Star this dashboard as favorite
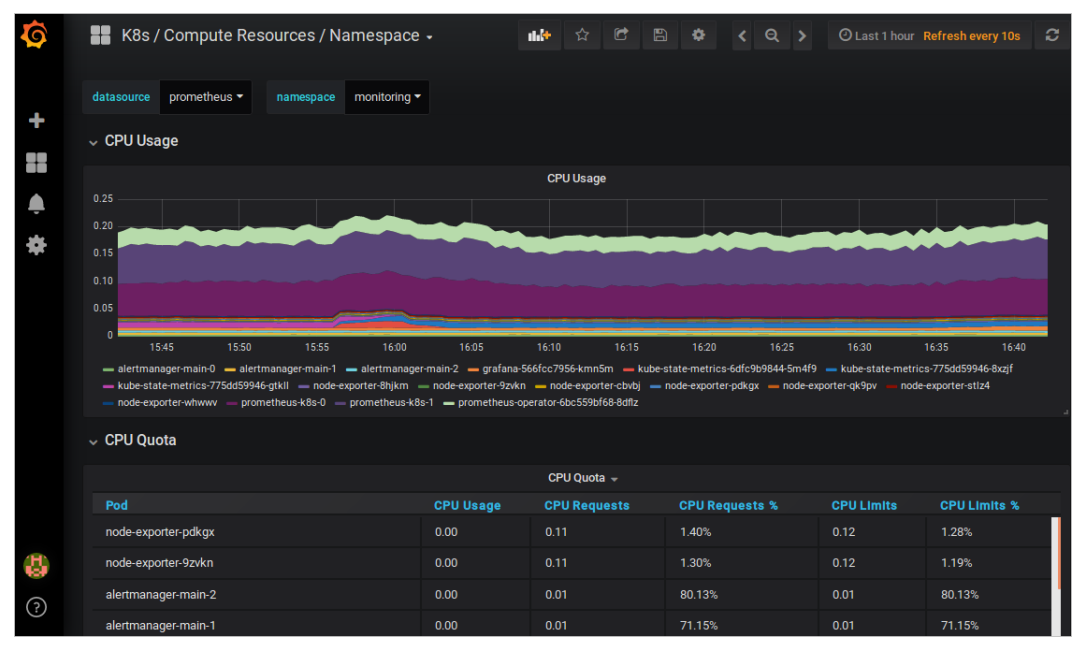The height and width of the screenshot is (652, 1087). tap(582, 36)
